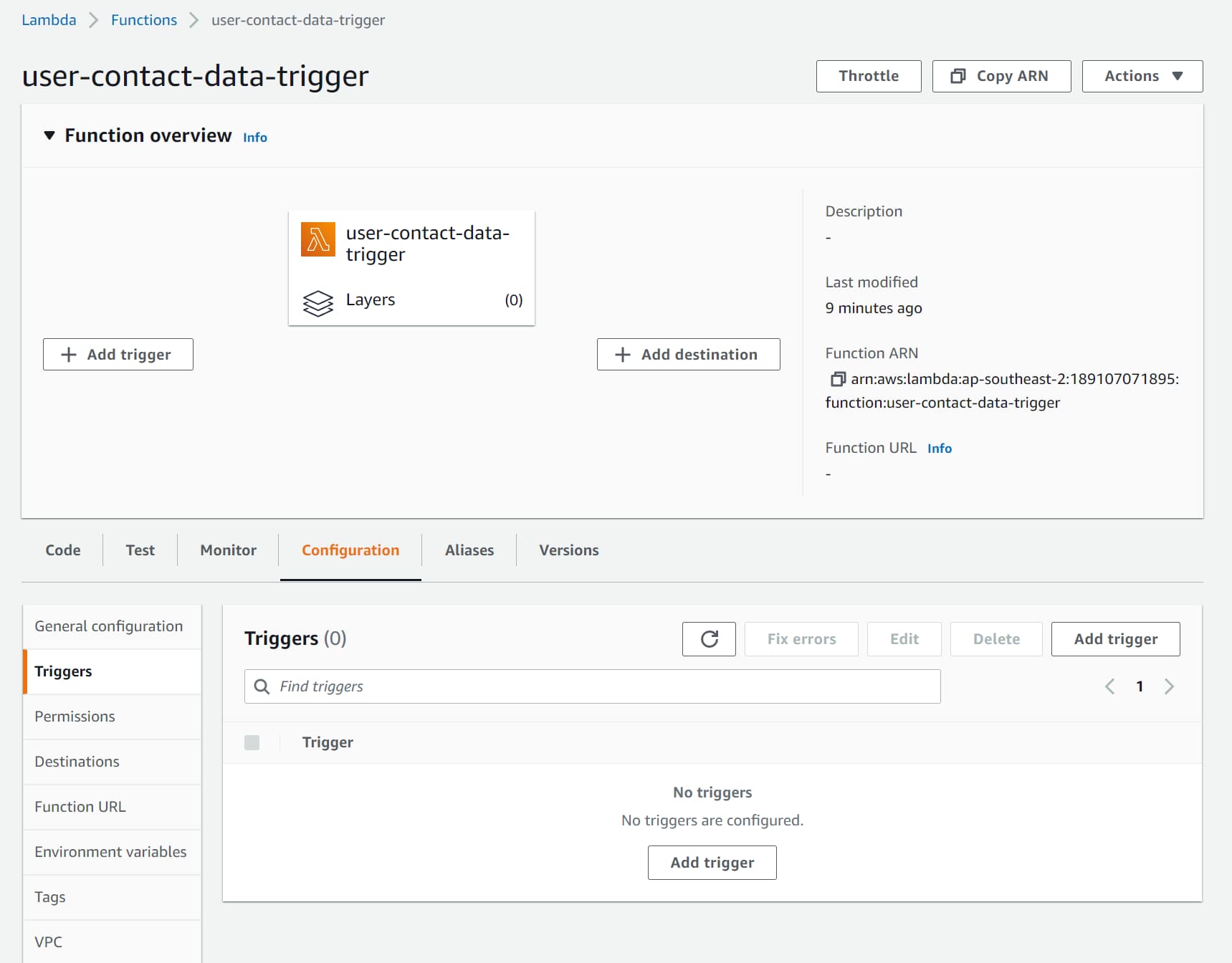Image resolution: width=1232 pixels, height=963 pixels.
Task: Switch to the Code tab
Action: point(63,550)
